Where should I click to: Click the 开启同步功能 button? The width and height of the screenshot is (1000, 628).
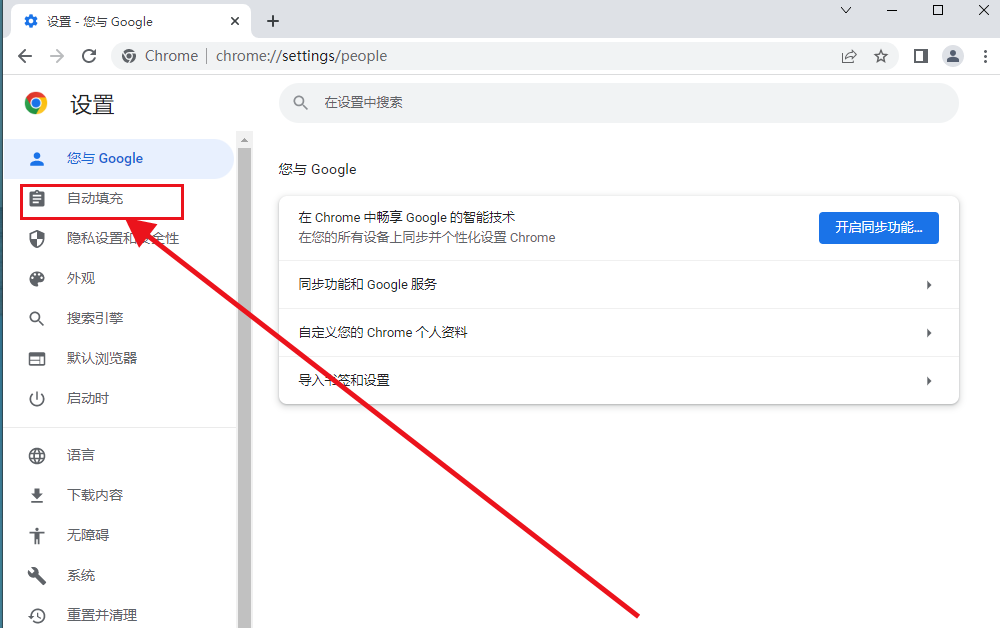pyautogui.click(x=878, y=228)
